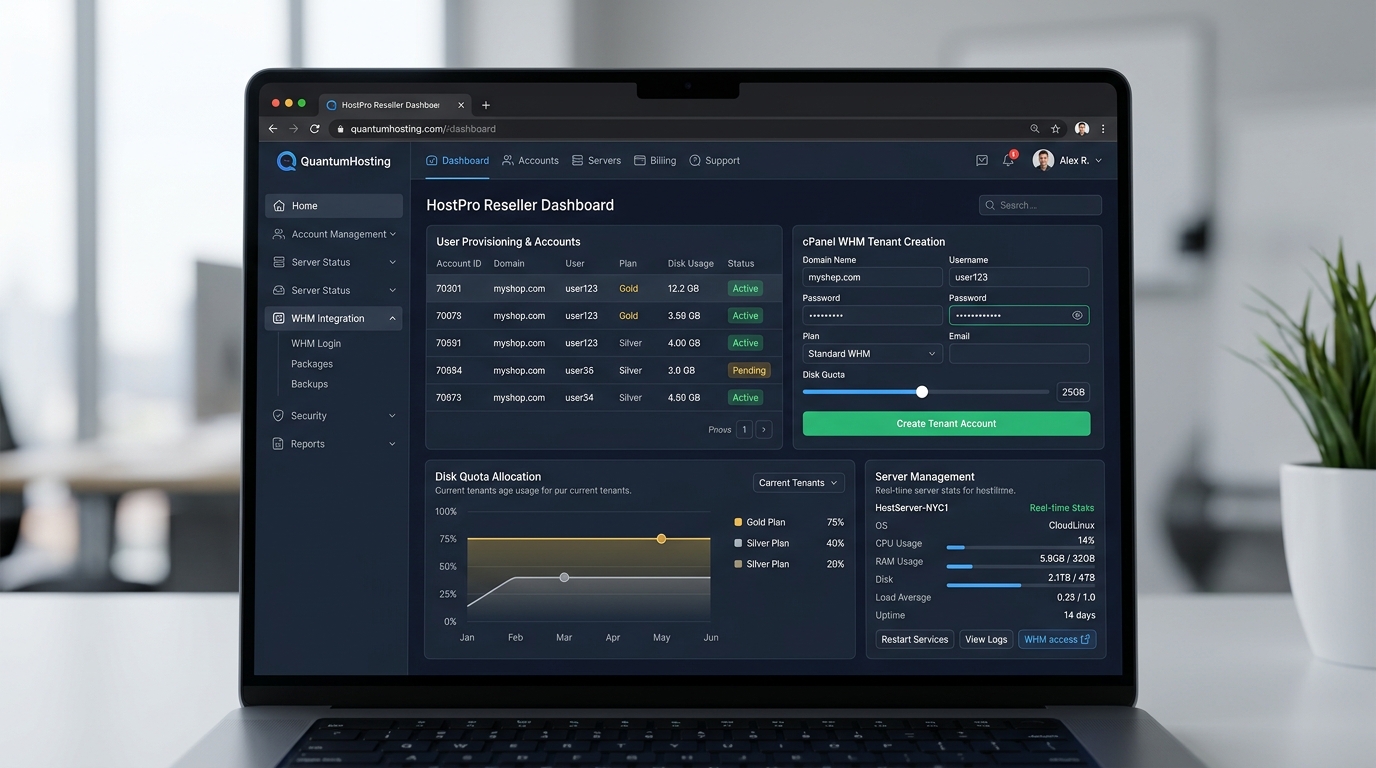
Task: Click the Silver Plan 40% legend swatch
Action: pos(738,543)
